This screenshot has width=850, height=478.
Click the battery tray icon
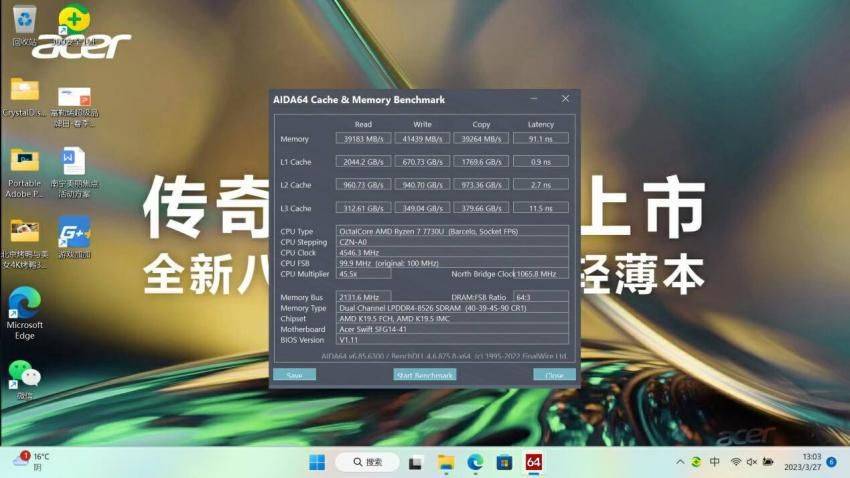[768, 462]
